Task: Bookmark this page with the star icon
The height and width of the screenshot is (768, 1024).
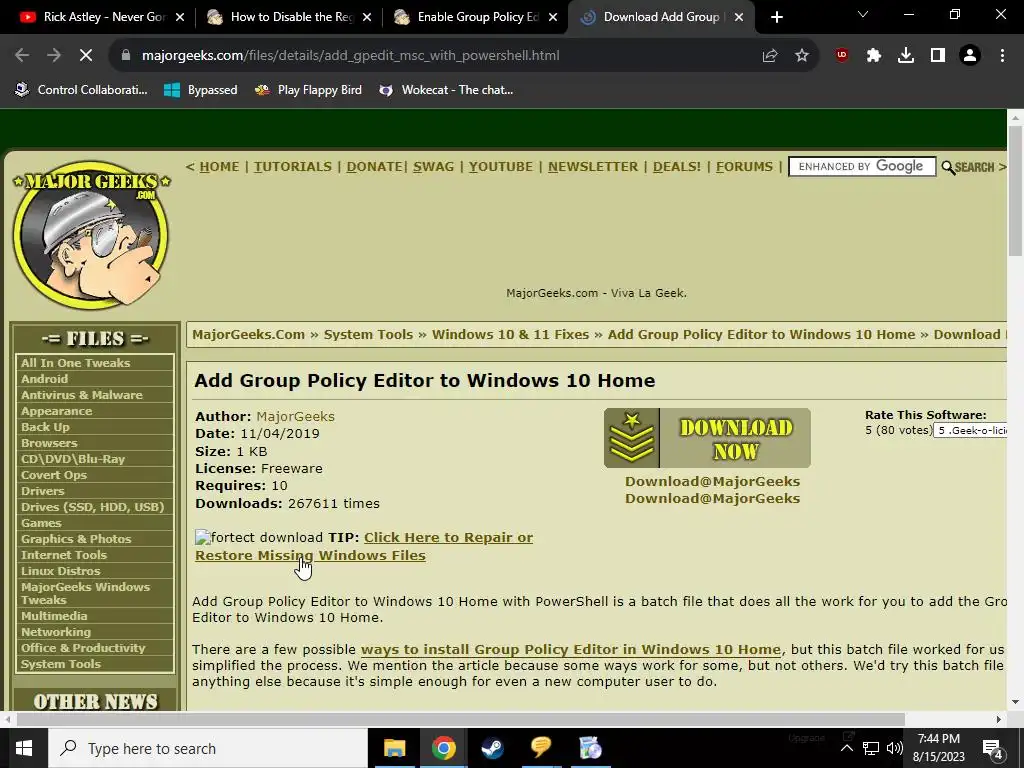Action: pos(802,56)
